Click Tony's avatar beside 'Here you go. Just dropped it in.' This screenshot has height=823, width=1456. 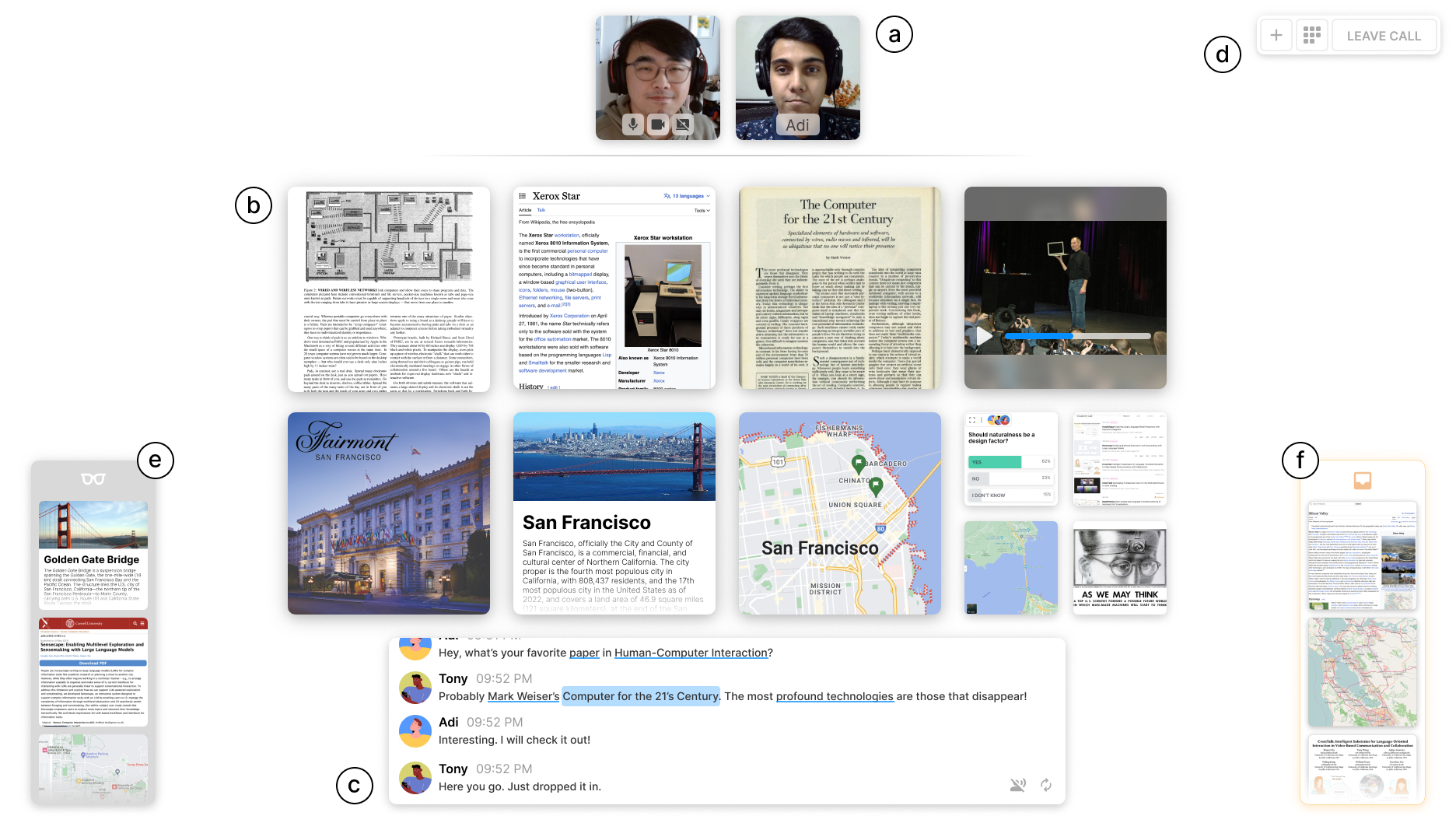point(415,778)
